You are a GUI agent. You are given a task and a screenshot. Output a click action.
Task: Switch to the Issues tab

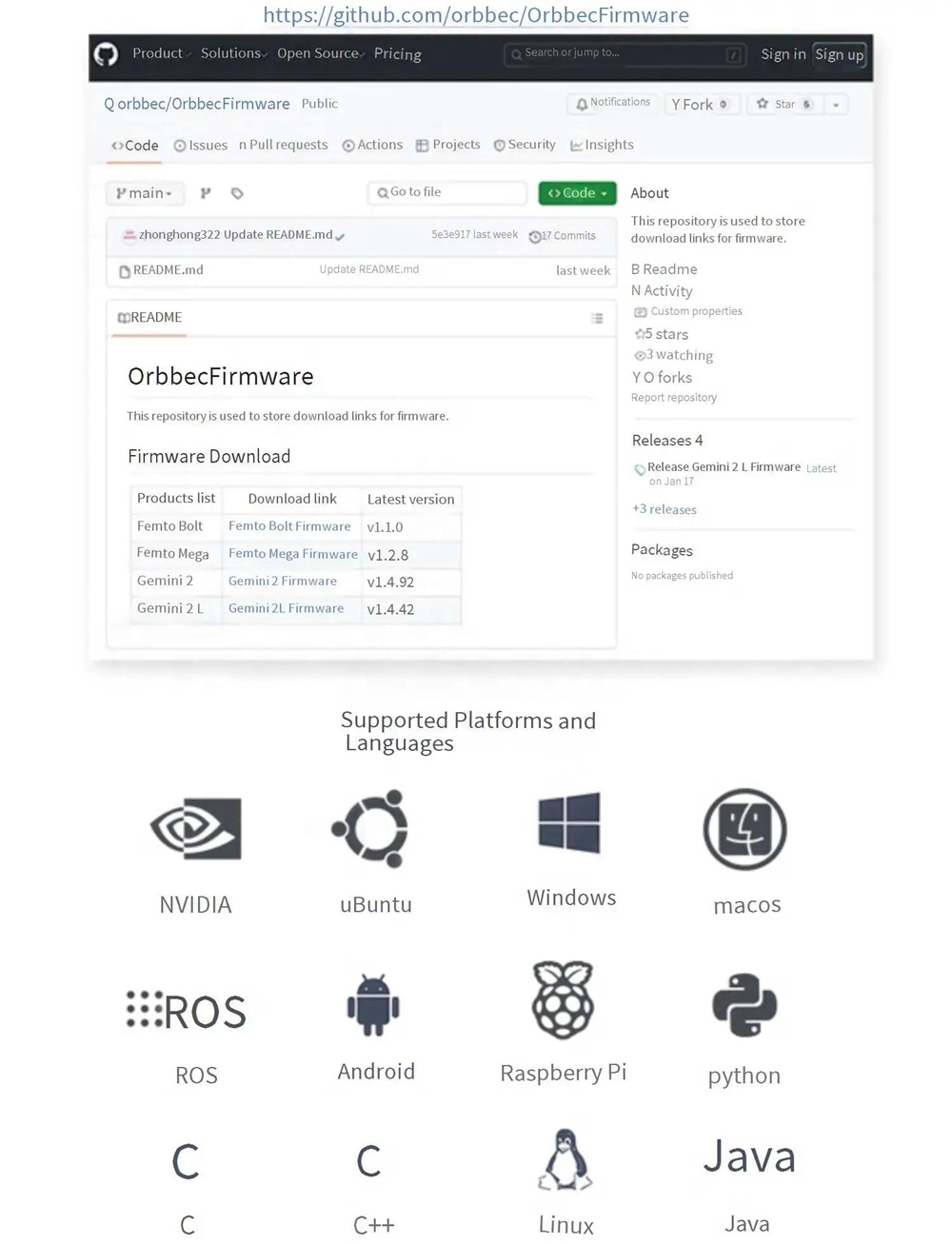tap(201, 146)
